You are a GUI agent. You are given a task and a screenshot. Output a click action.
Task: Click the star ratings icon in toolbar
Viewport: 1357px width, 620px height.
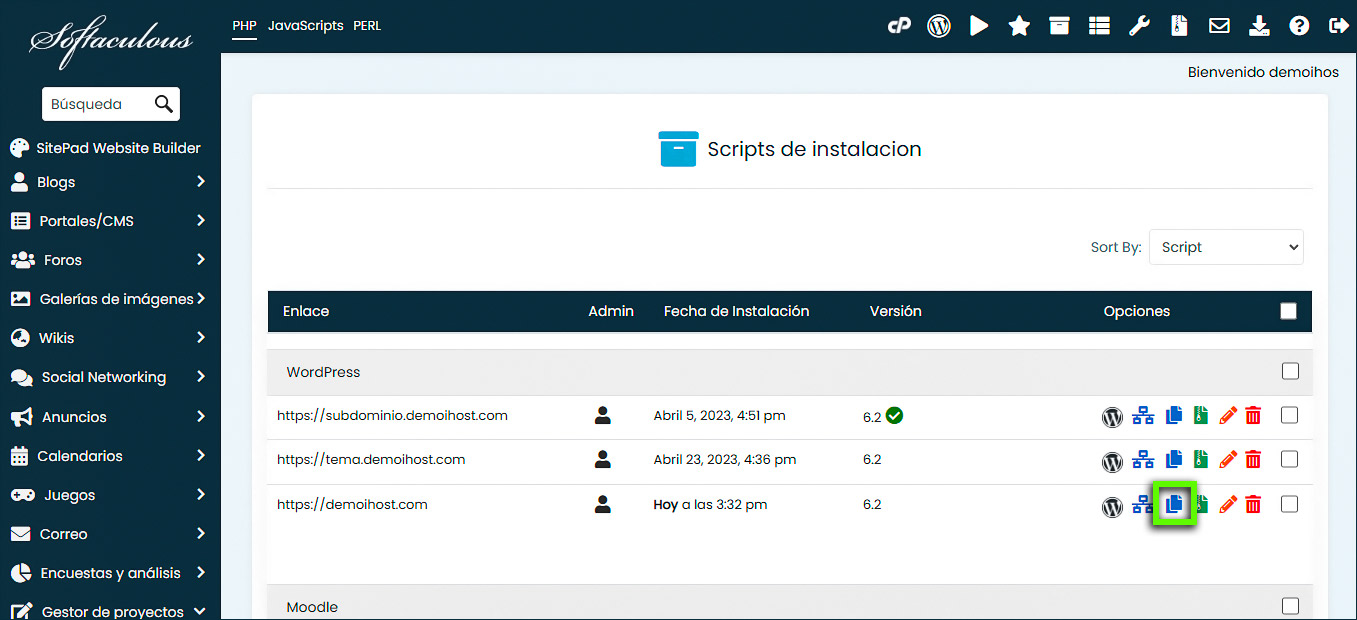(x=1019, y=26)
